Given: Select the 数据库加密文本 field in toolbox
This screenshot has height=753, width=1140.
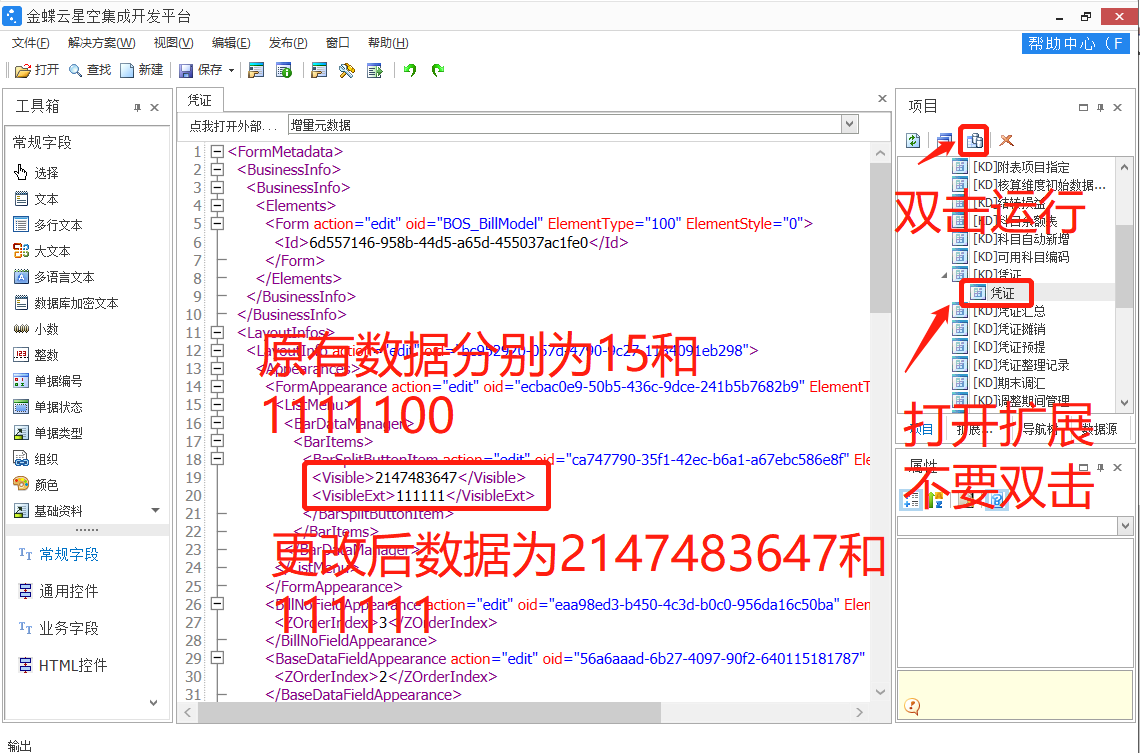Looking at the screenshot, I should pos(65,303).
